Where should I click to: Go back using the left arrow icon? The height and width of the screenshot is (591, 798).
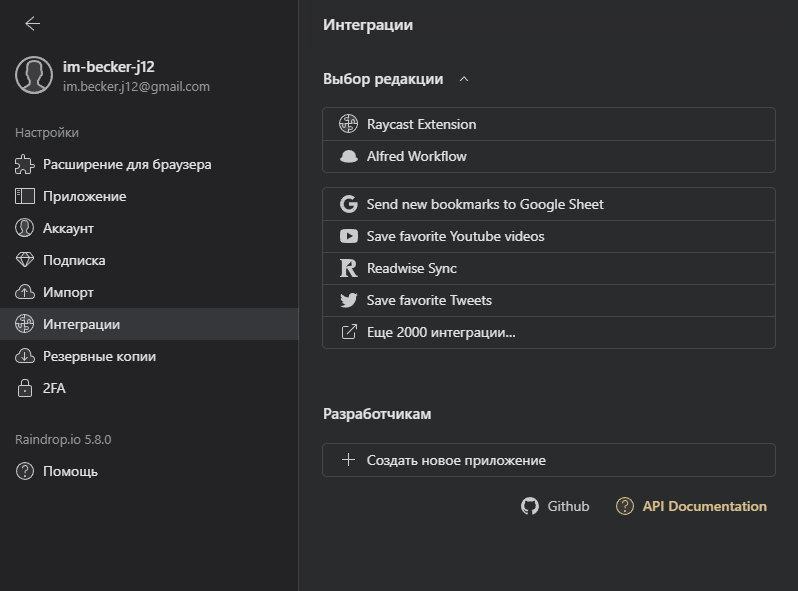(33, 23)
